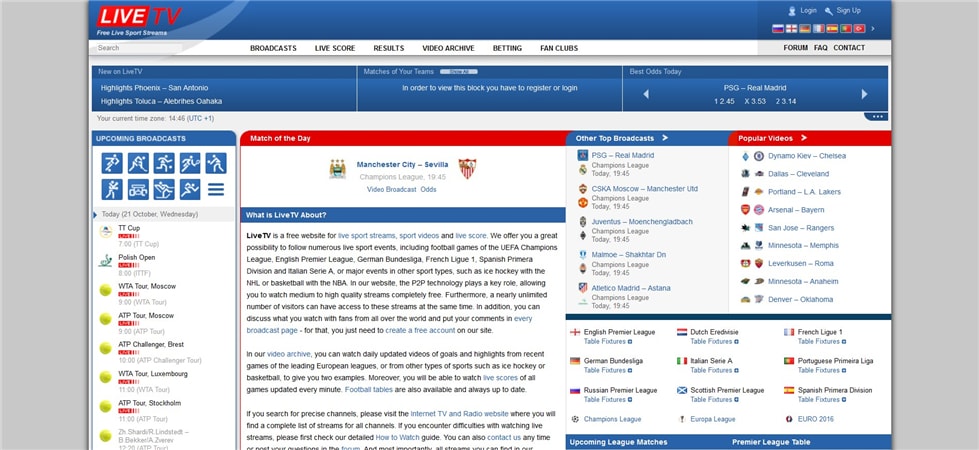Click the Sevilla club crest
The height and width of the screenshot is (450, 979).
pos(467,169)
